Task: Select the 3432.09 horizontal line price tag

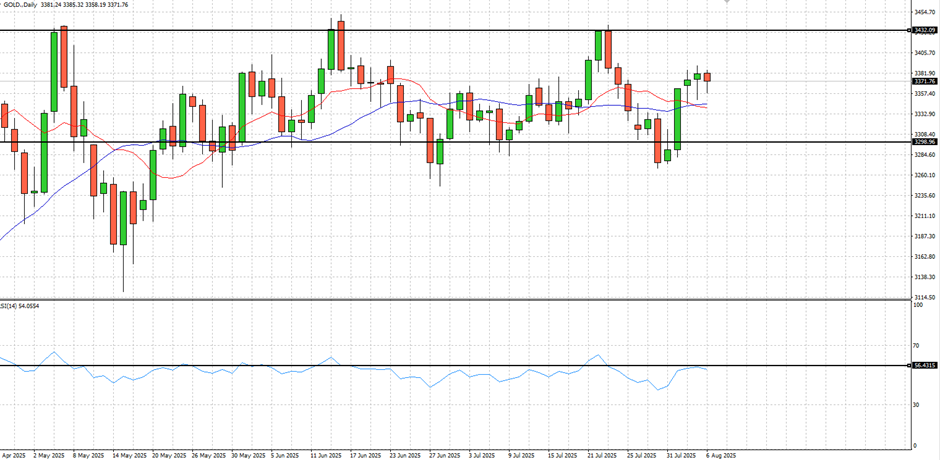Action: (925, 30)
